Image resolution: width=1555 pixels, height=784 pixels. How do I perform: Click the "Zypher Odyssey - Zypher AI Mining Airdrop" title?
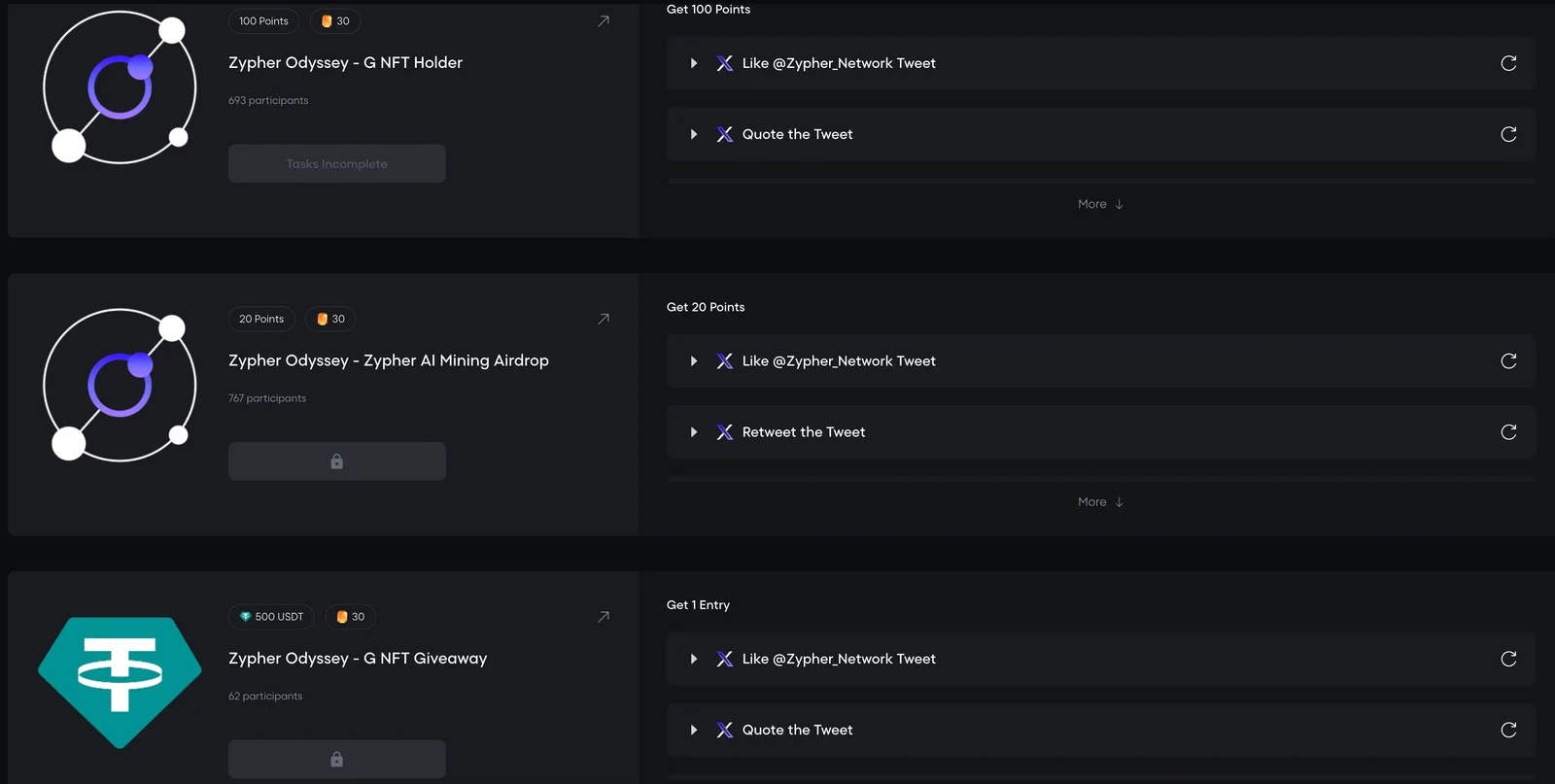(x=389, y=360)
